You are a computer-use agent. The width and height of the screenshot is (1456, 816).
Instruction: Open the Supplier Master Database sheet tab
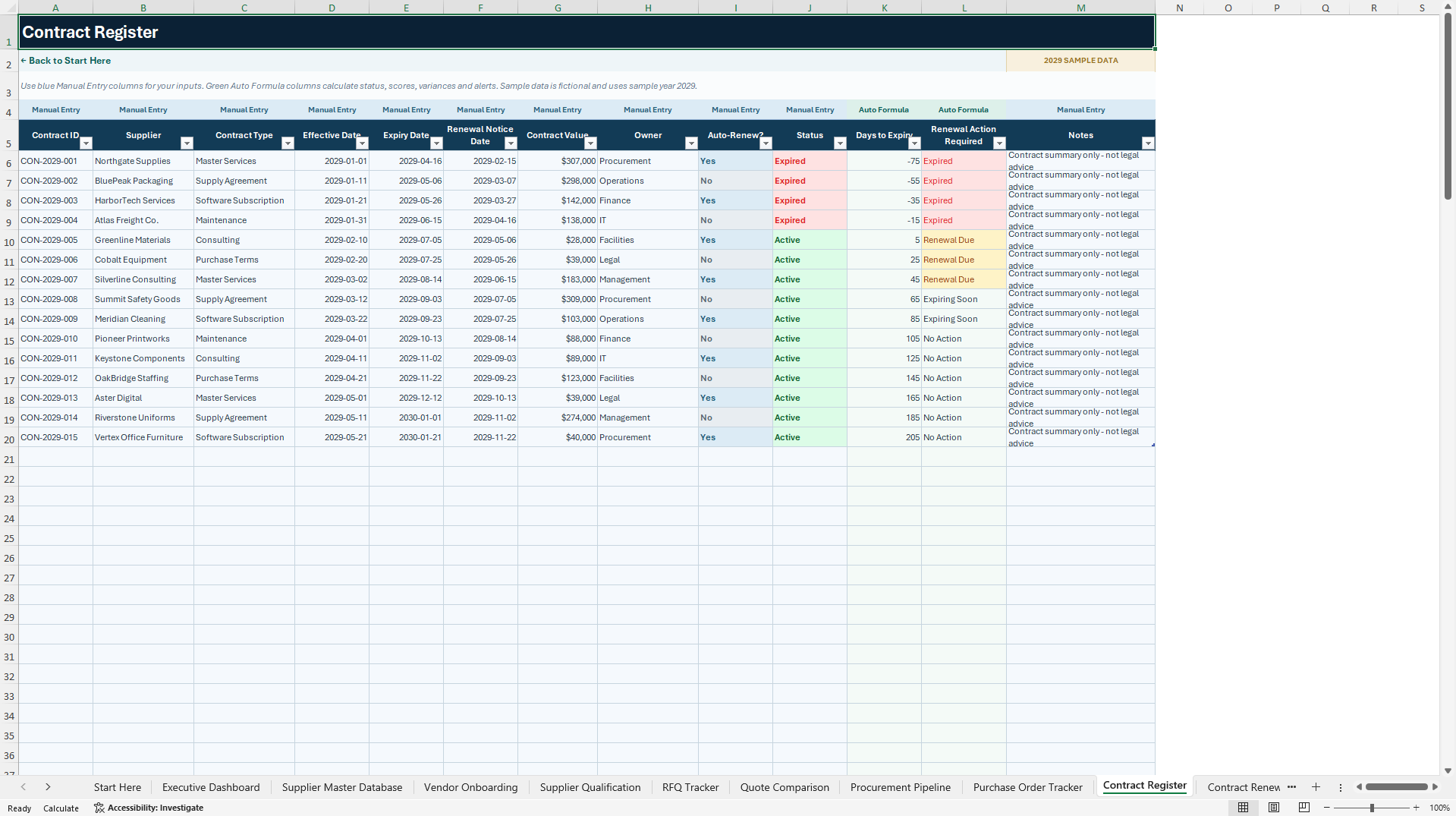point(342,787)
